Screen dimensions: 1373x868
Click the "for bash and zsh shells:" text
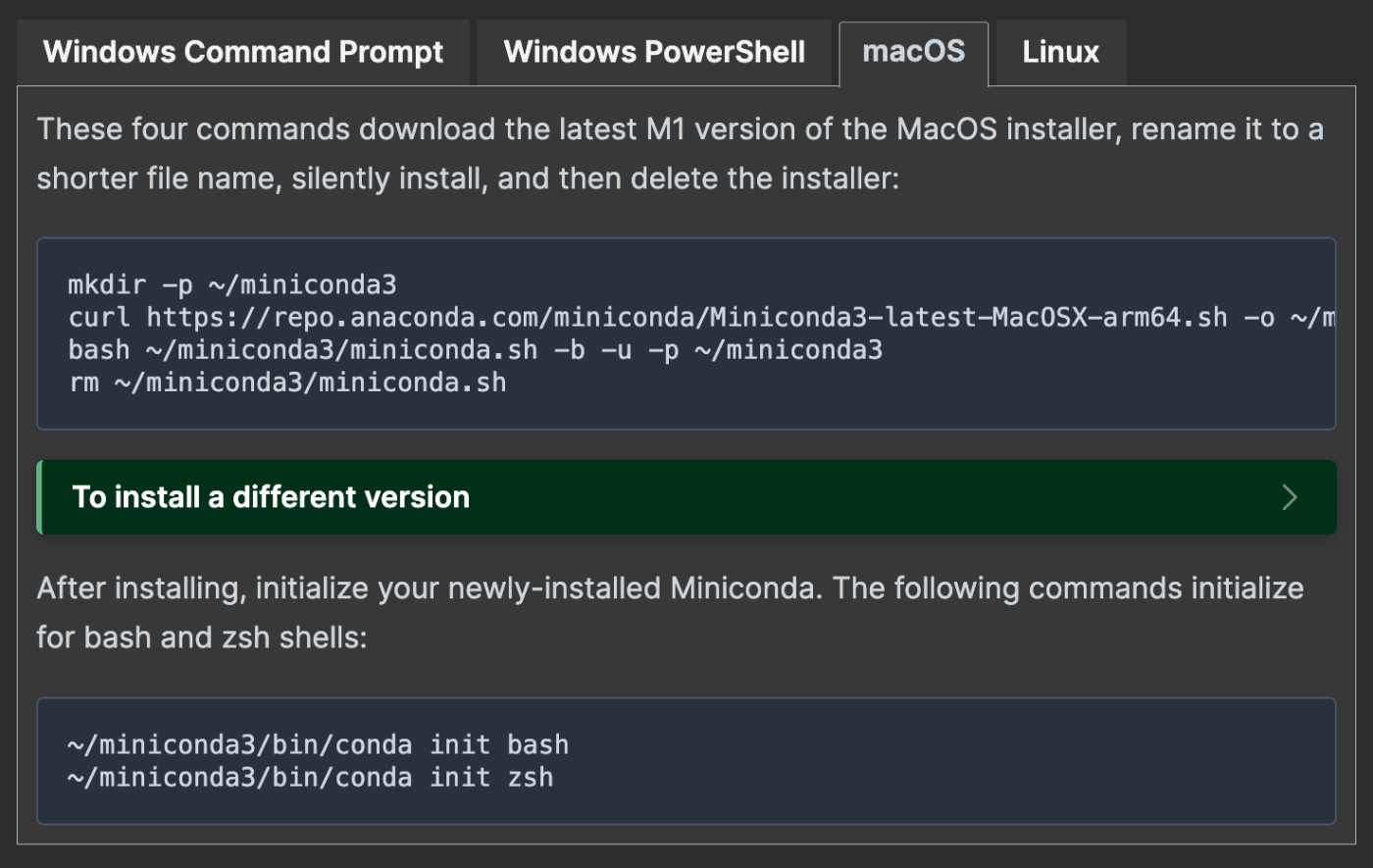(202, 638)
